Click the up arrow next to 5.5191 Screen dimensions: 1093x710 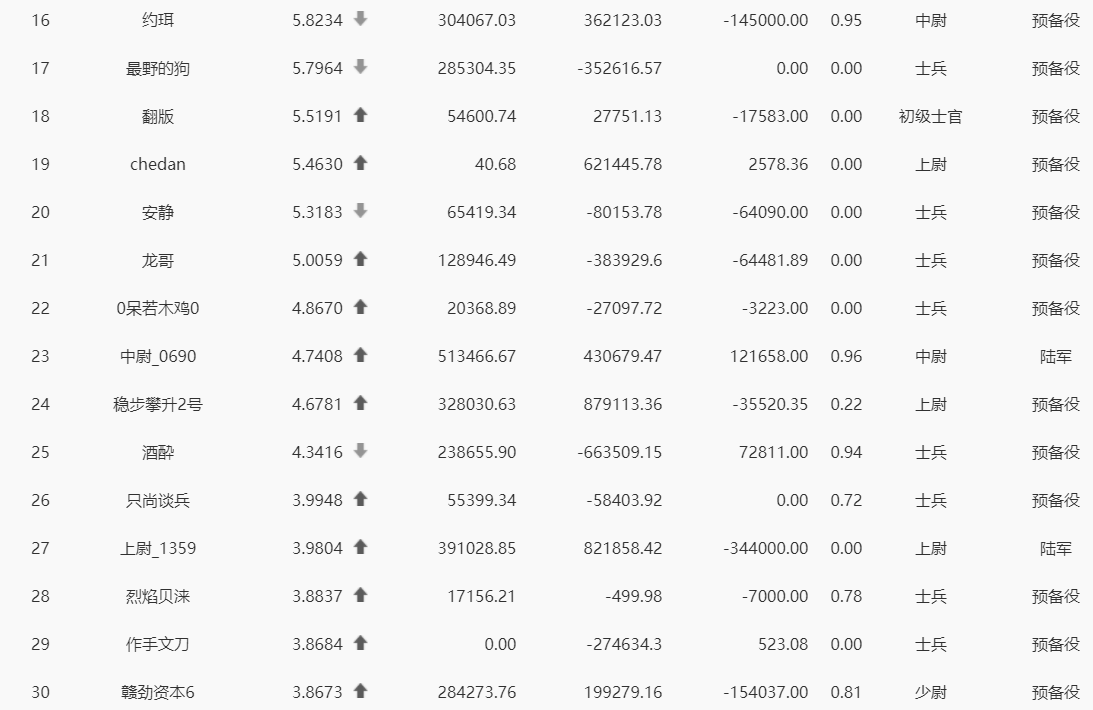[x=360, y=115]
